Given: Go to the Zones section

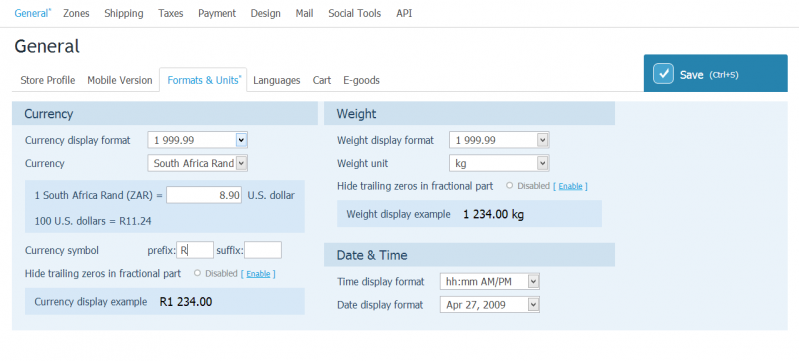Looking at the screenshot, I should click(x=76, y=13).
